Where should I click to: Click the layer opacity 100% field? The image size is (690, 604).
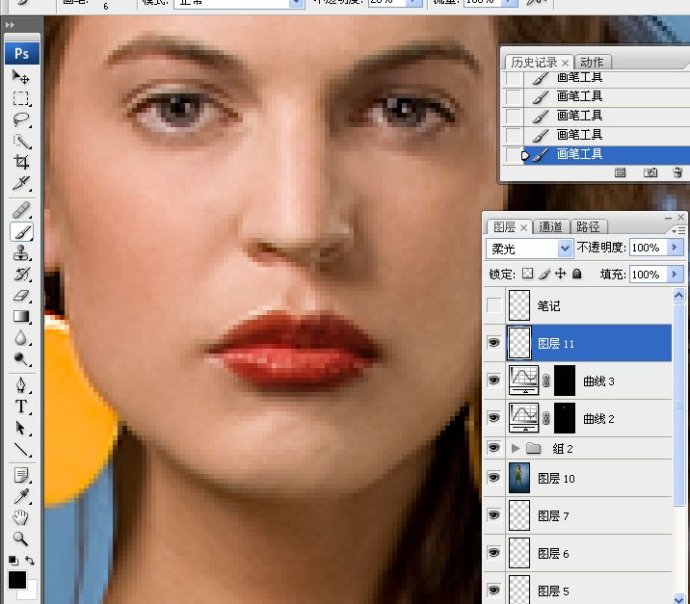pyautogui.click(x=648, y=248)
